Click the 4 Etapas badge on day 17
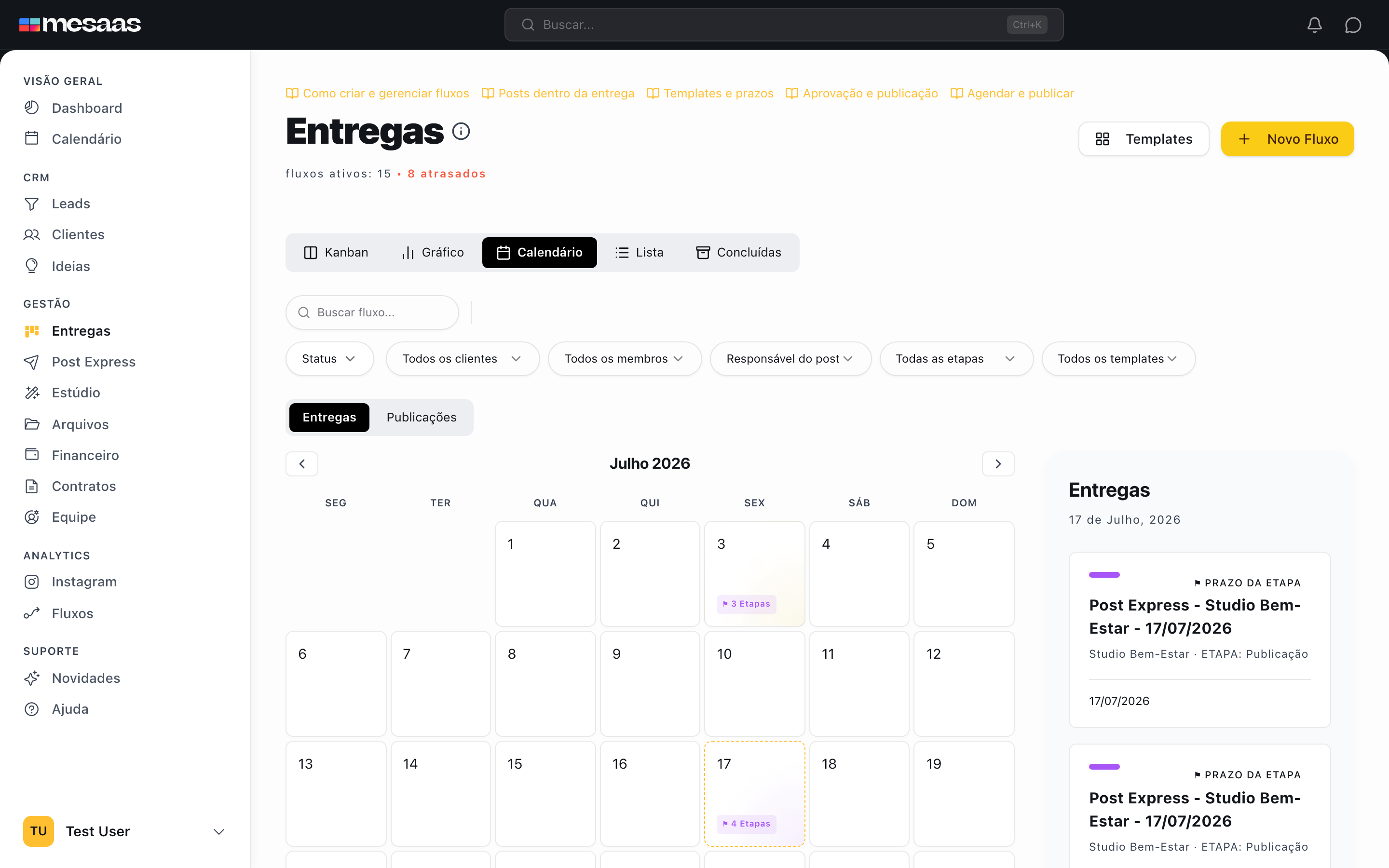The image size is (1389, 868). tap(746, 824)
